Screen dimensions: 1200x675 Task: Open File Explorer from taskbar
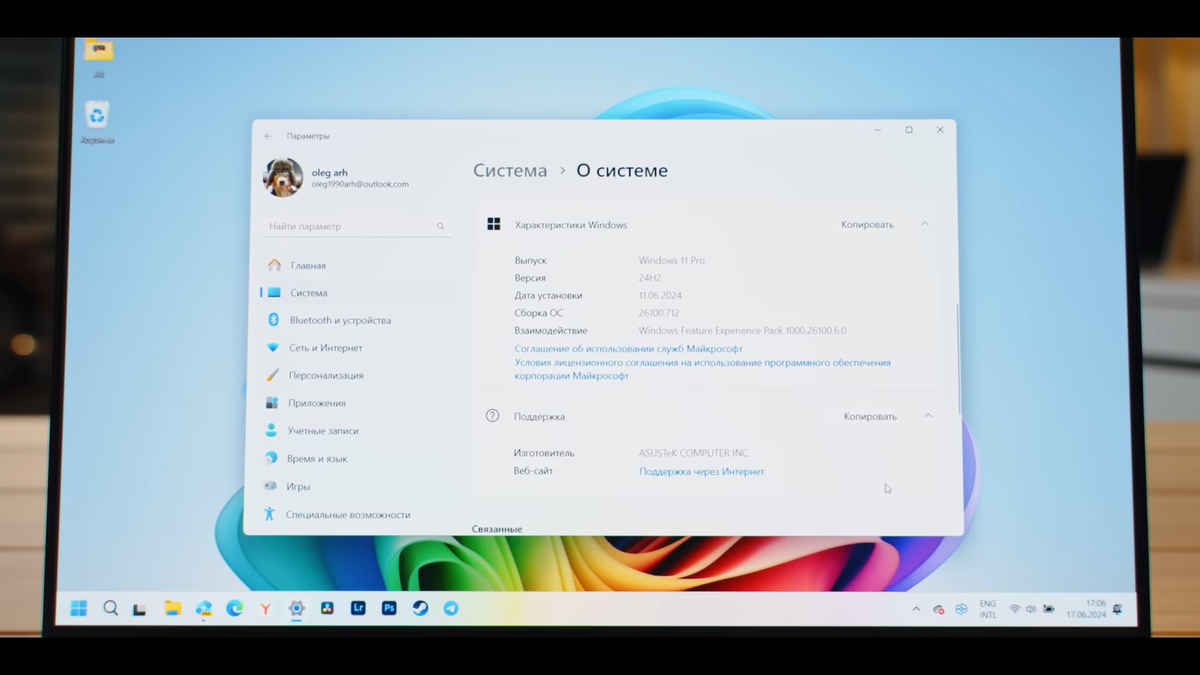tap(172, 608)
